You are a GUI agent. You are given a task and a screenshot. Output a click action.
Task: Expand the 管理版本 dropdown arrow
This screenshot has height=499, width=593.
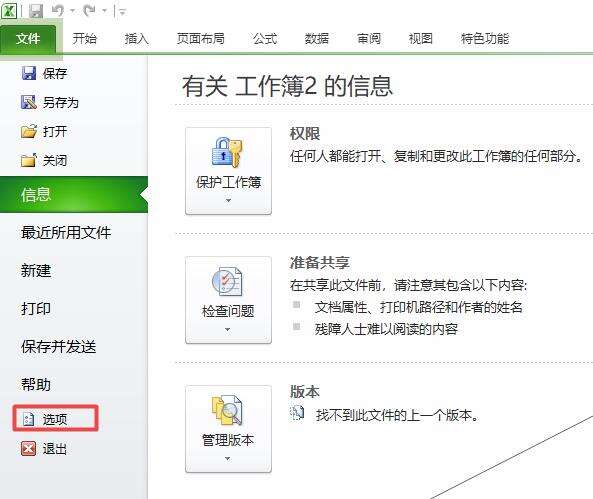click(x=228, y=459)
